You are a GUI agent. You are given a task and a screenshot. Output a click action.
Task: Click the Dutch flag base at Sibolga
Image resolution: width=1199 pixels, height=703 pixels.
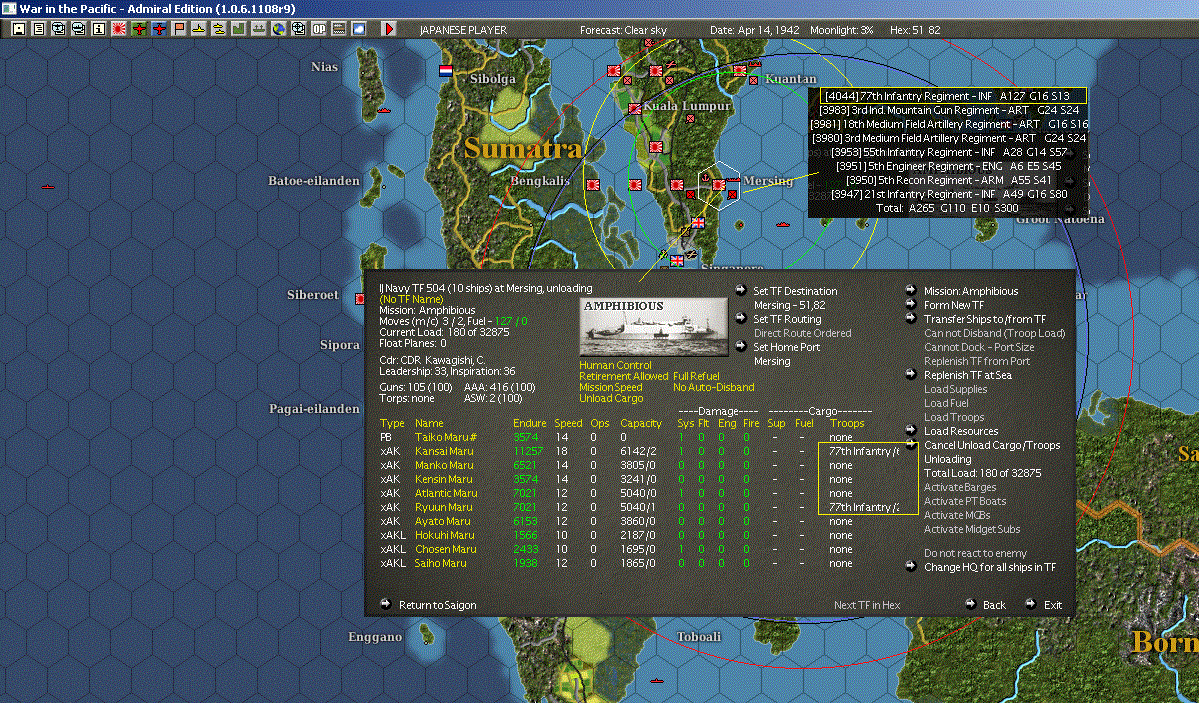(x=446, y=71)
